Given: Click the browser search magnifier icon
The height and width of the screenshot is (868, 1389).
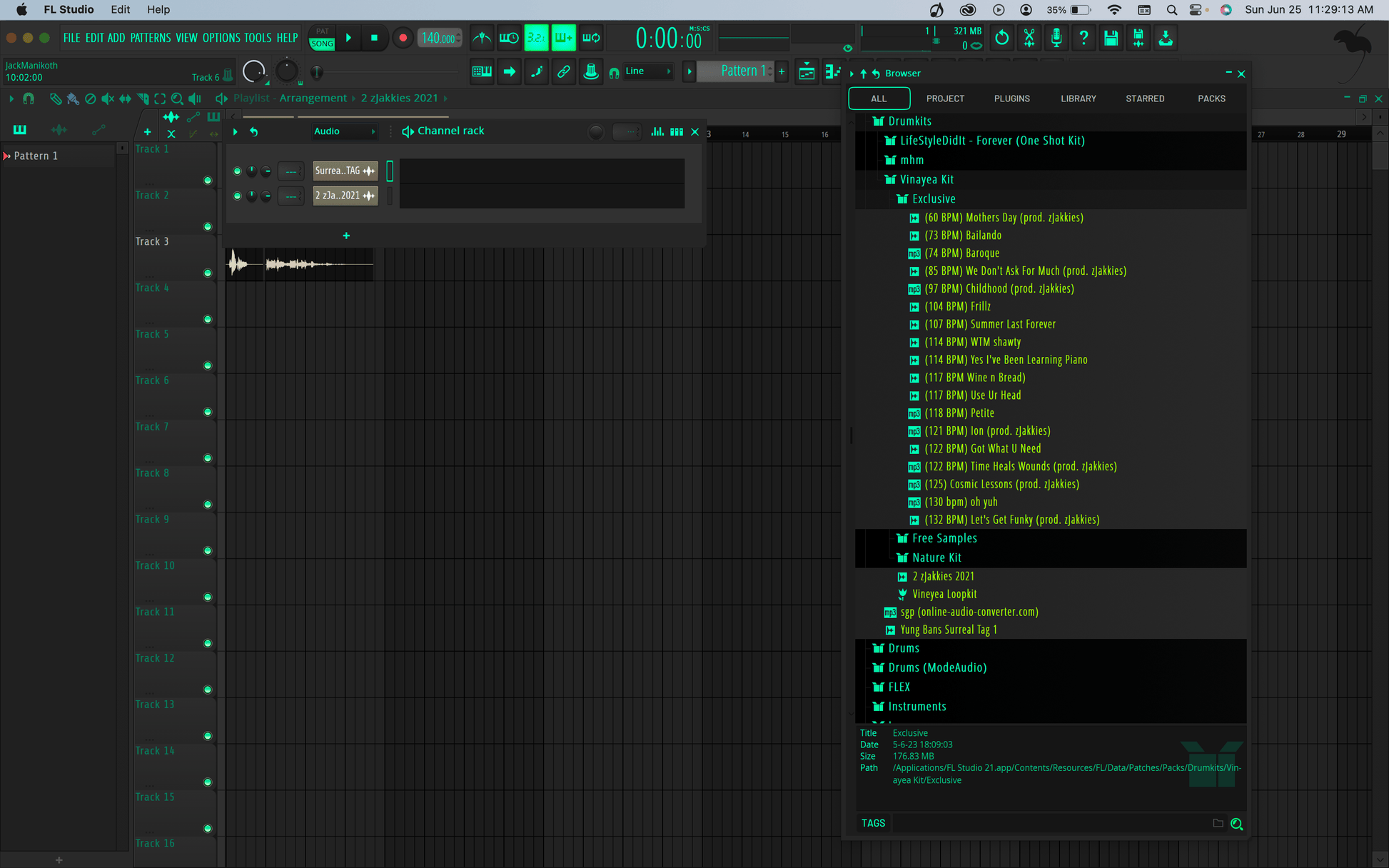Looking at the screenshot, I should tap(1237, 824).
